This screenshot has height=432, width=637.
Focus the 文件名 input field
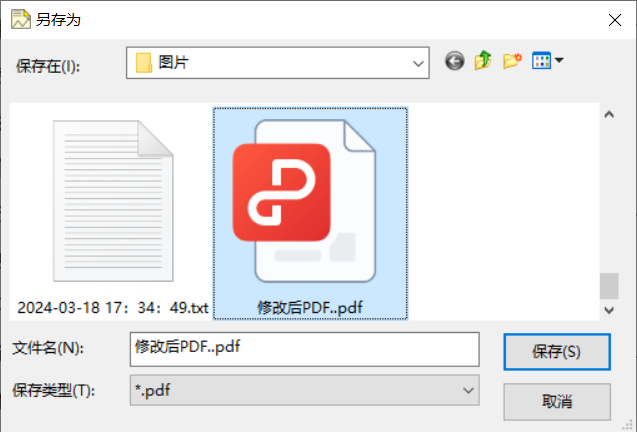[305, 349]
